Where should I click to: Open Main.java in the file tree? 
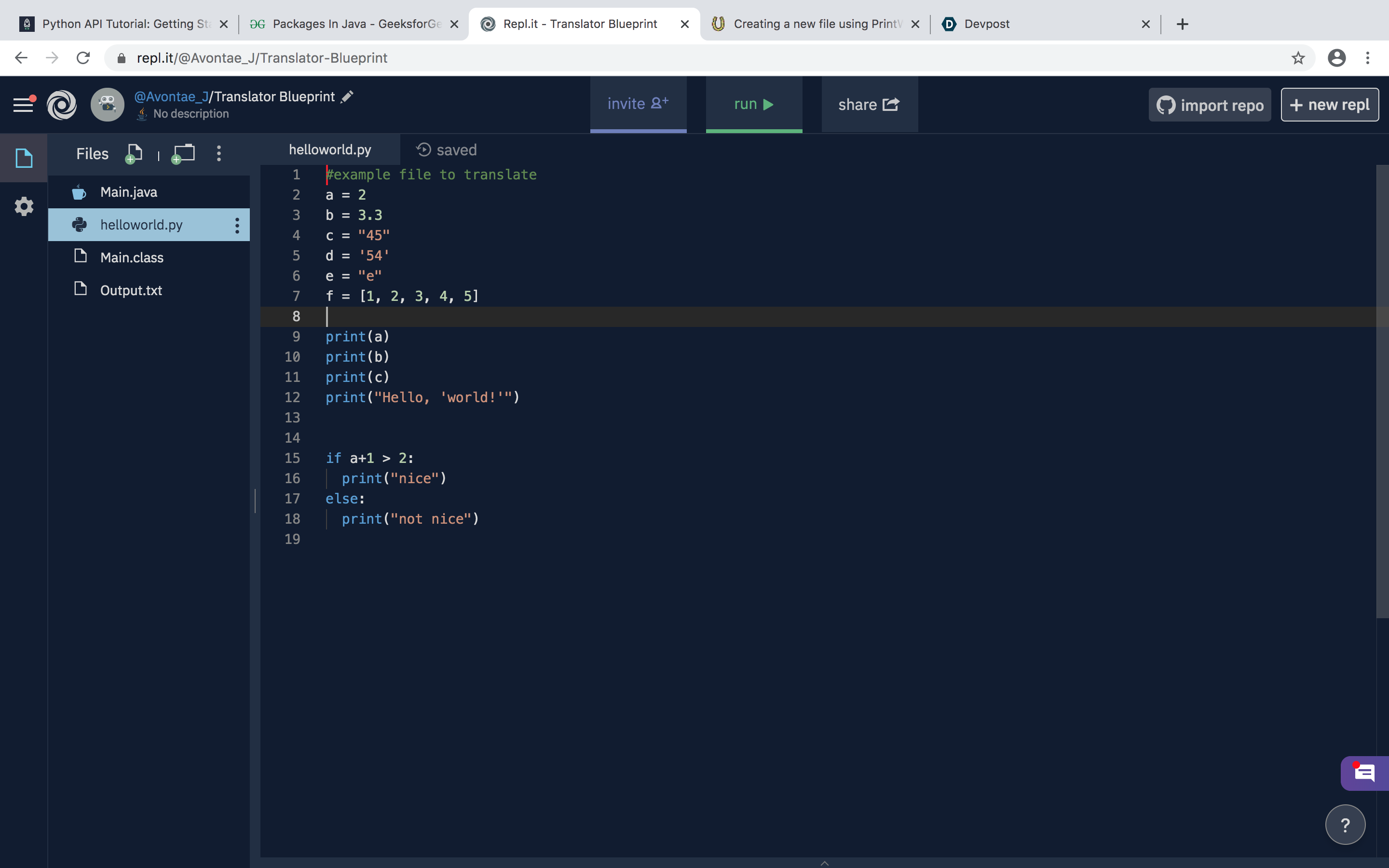129,192
